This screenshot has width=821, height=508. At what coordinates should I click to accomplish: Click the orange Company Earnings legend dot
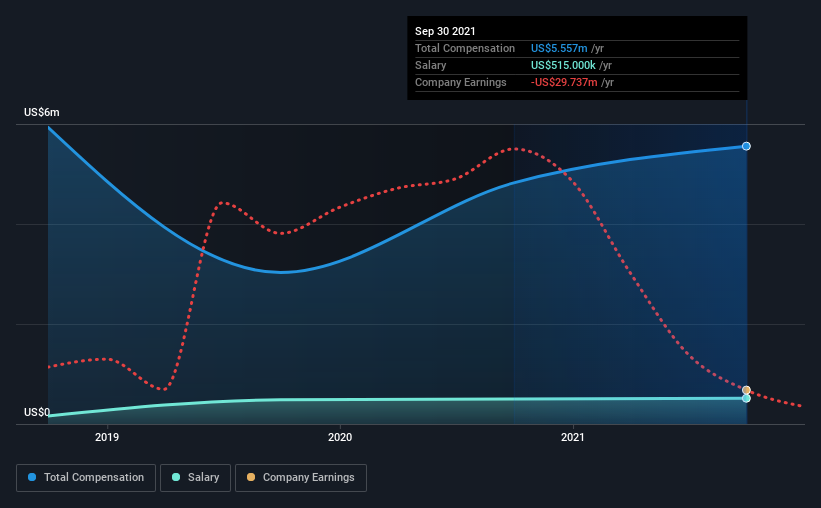tap(251, 477)
